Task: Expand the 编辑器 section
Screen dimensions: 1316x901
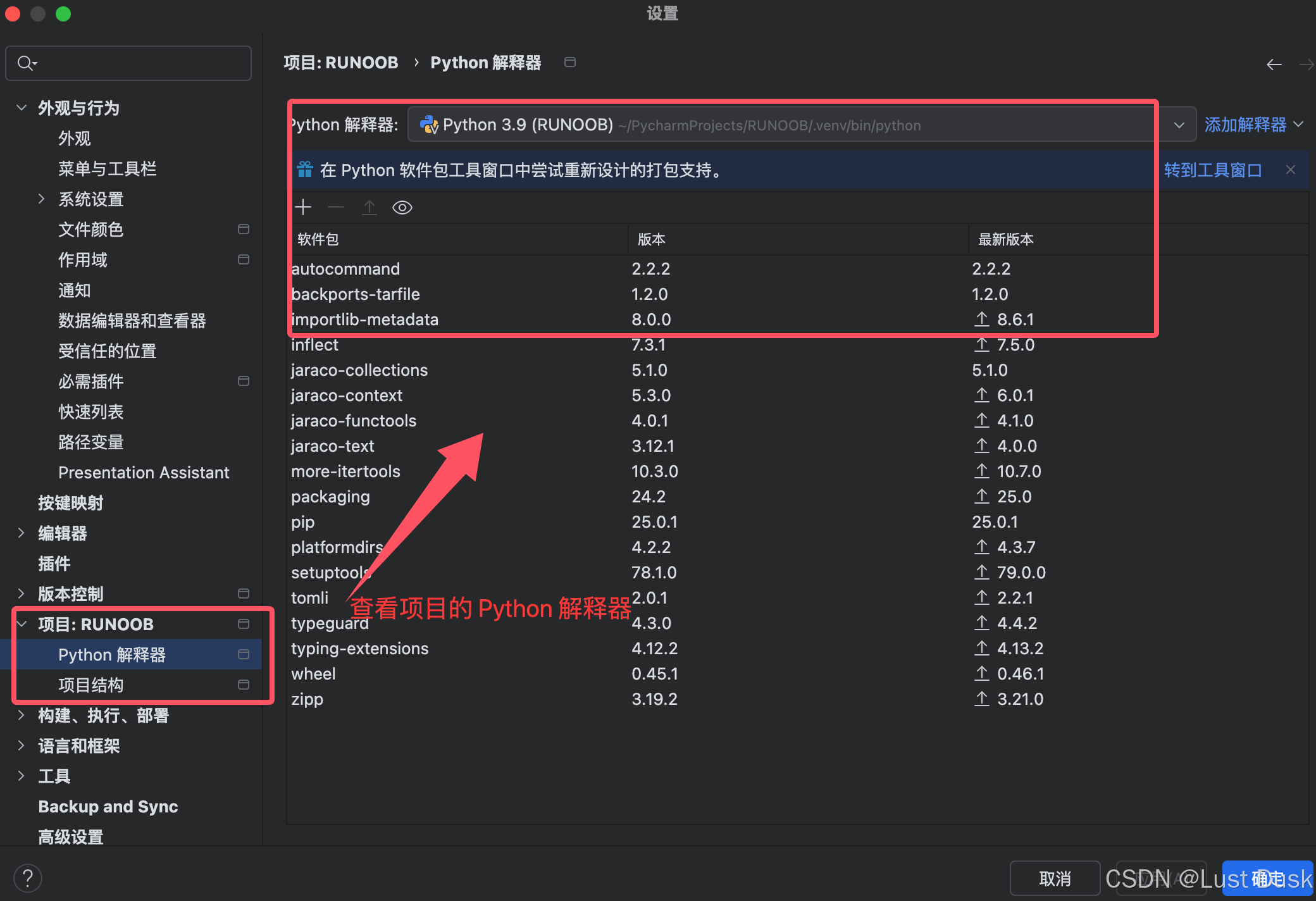Action: click(x=22, y=533)
